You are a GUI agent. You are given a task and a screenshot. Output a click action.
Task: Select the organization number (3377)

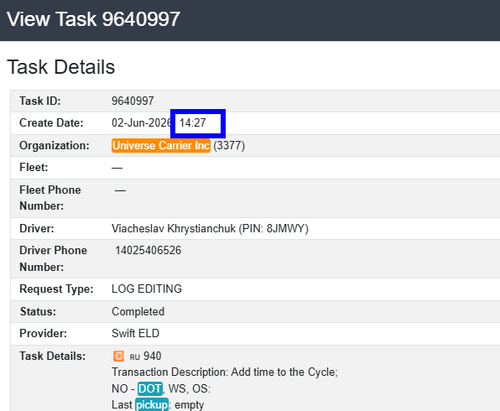click(229, 146)
